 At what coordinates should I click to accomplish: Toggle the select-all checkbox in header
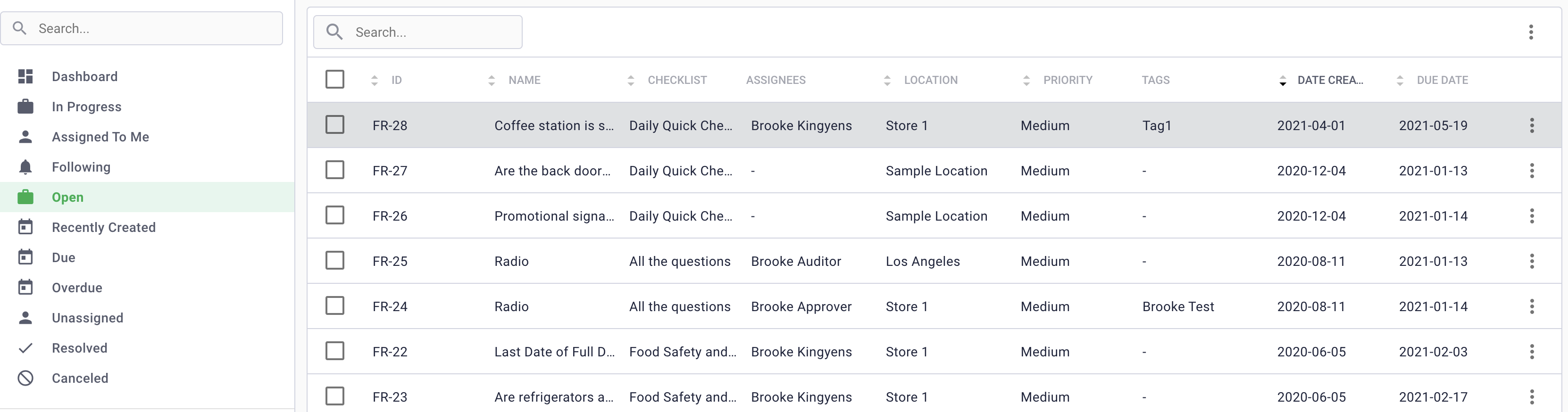[335, 79]
